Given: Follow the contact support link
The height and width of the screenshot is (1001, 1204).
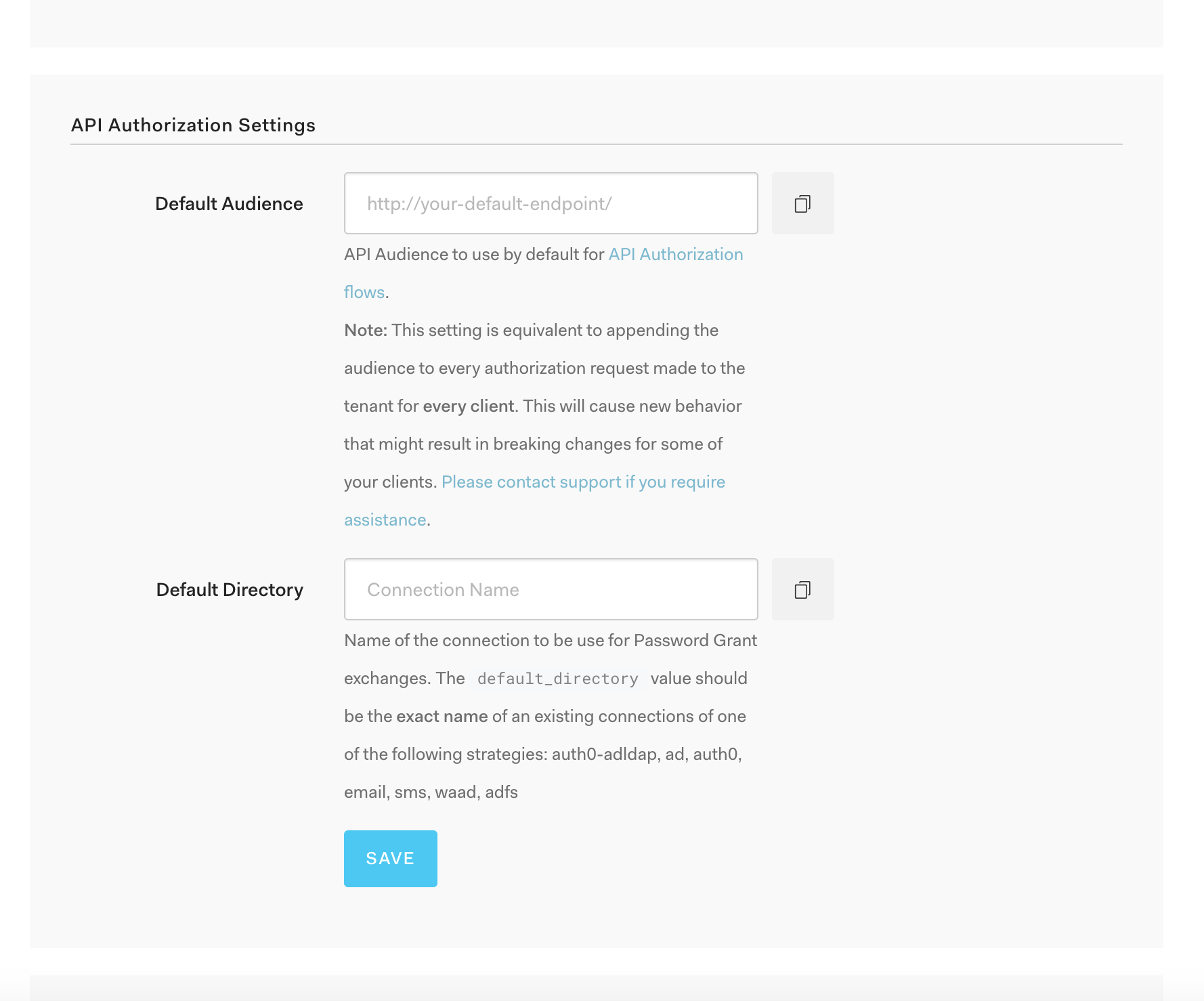Looking at the screenshot, I should coord(583,482).
